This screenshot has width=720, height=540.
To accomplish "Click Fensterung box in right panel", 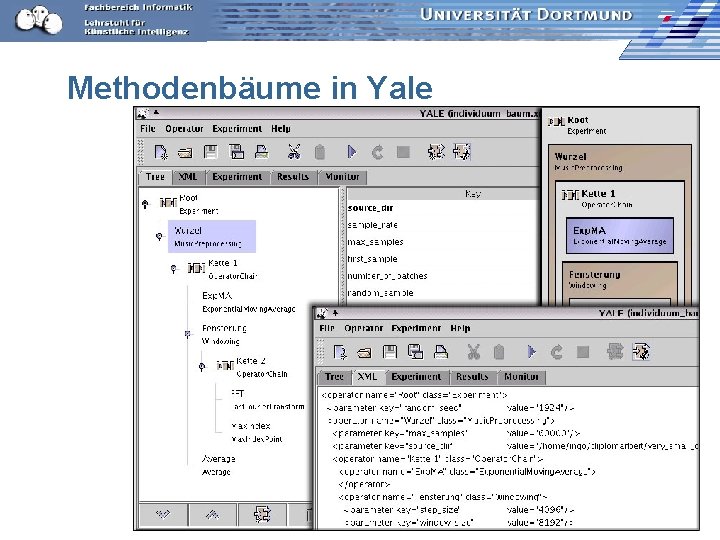I will tap(620, 284).
